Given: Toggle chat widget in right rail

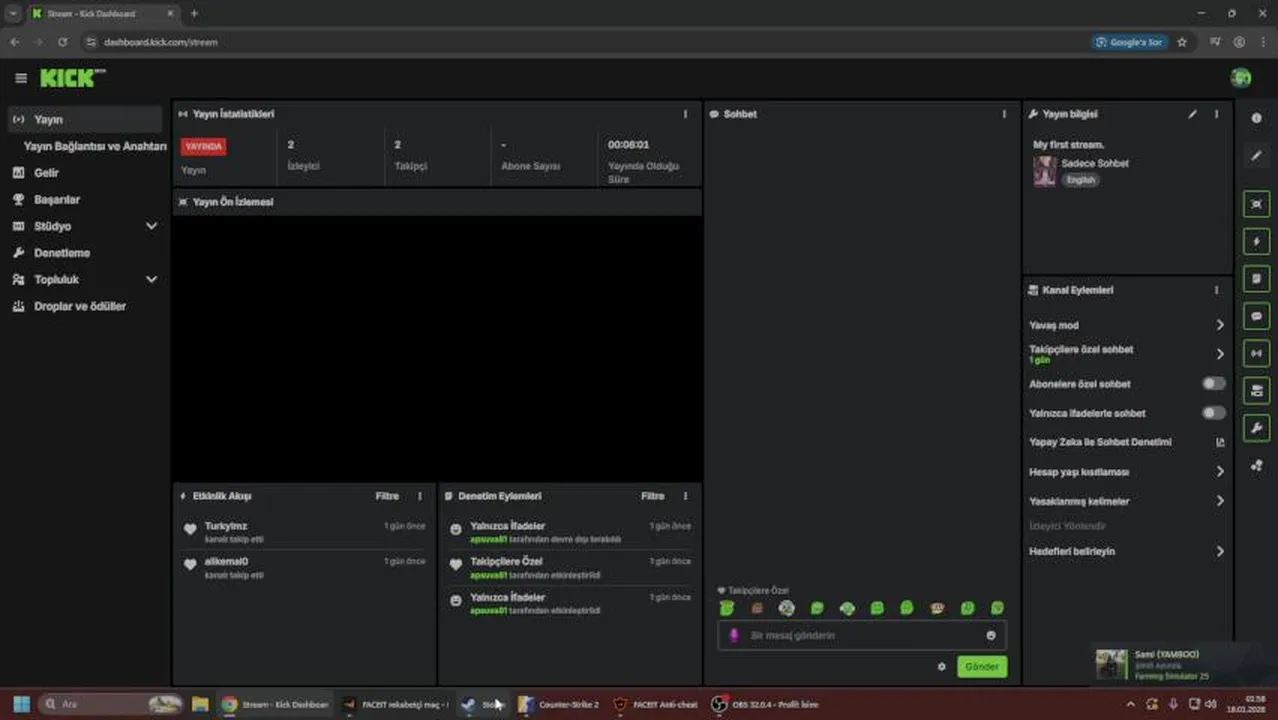Looking at the screenshot, I should click(x=1256, y=316).
